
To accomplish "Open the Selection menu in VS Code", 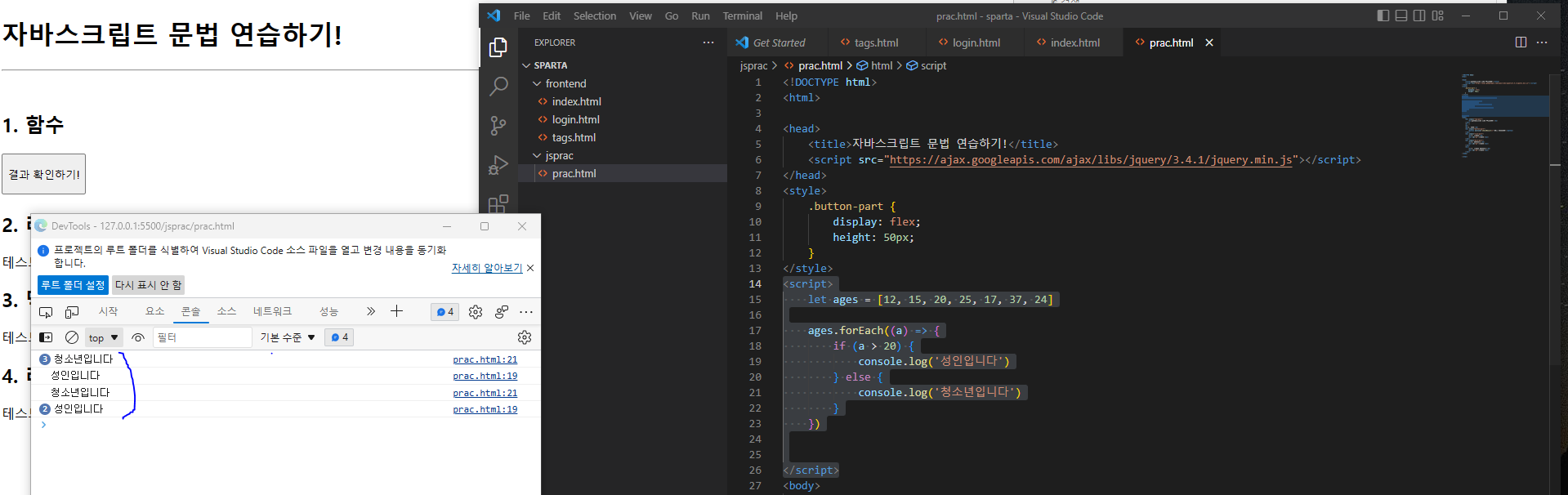I will click(x=595, y=16).
